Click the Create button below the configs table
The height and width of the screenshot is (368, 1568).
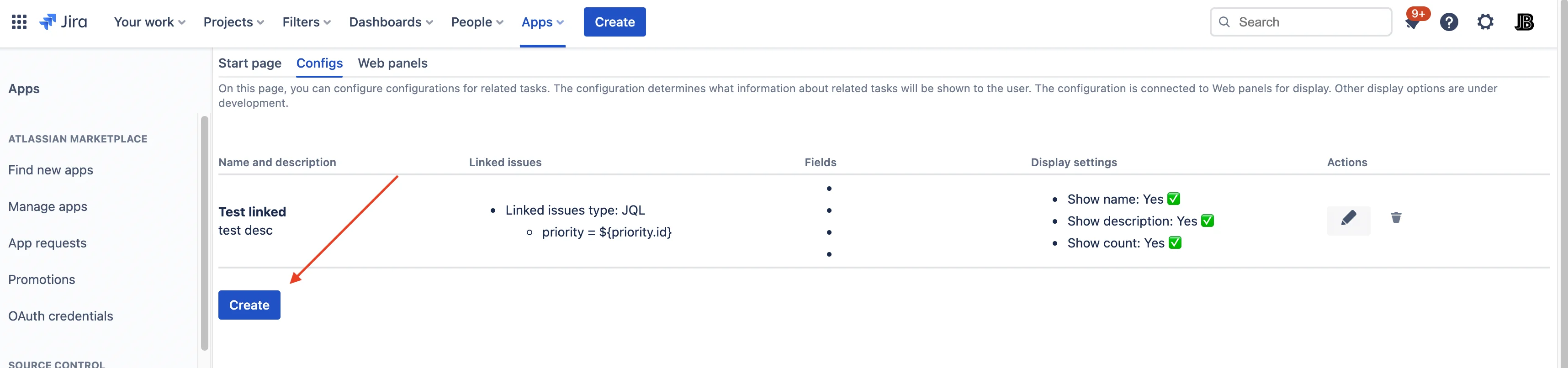pos(249,305)
